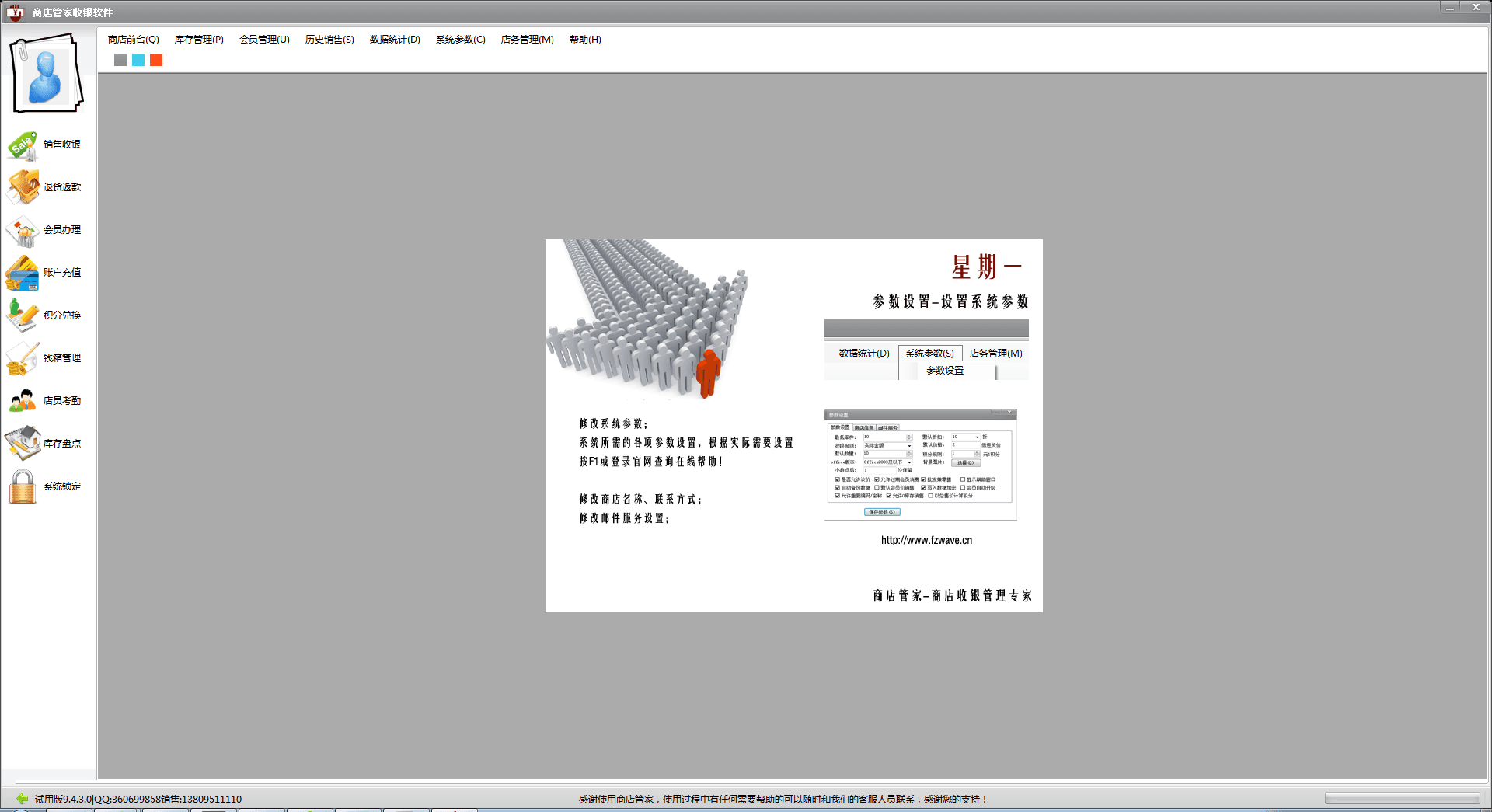1492x812 pixels.
Task: Expand the 会员管理(U) menu
Action: coord(264,40)
